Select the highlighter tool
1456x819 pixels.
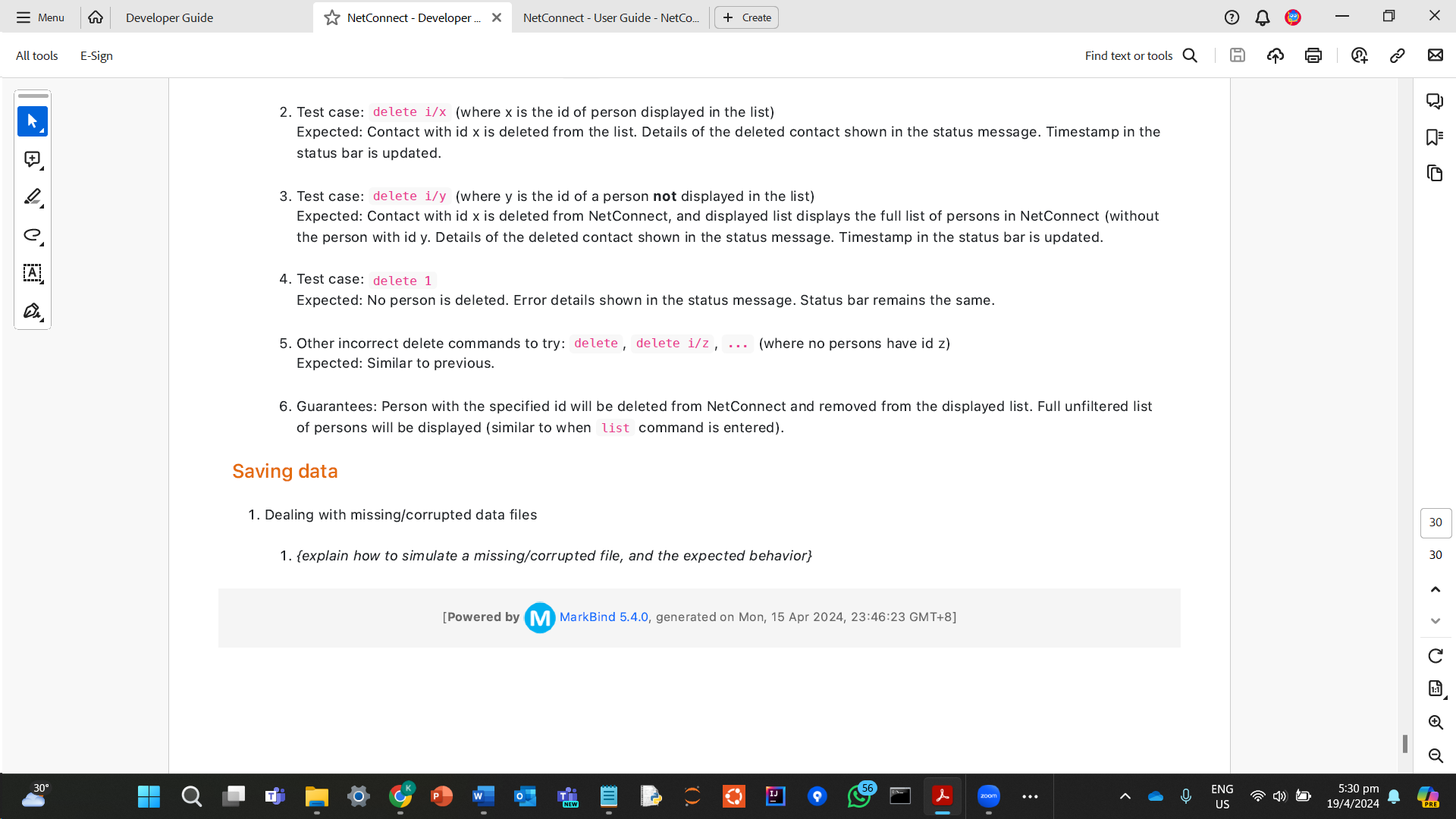(32, 197)
